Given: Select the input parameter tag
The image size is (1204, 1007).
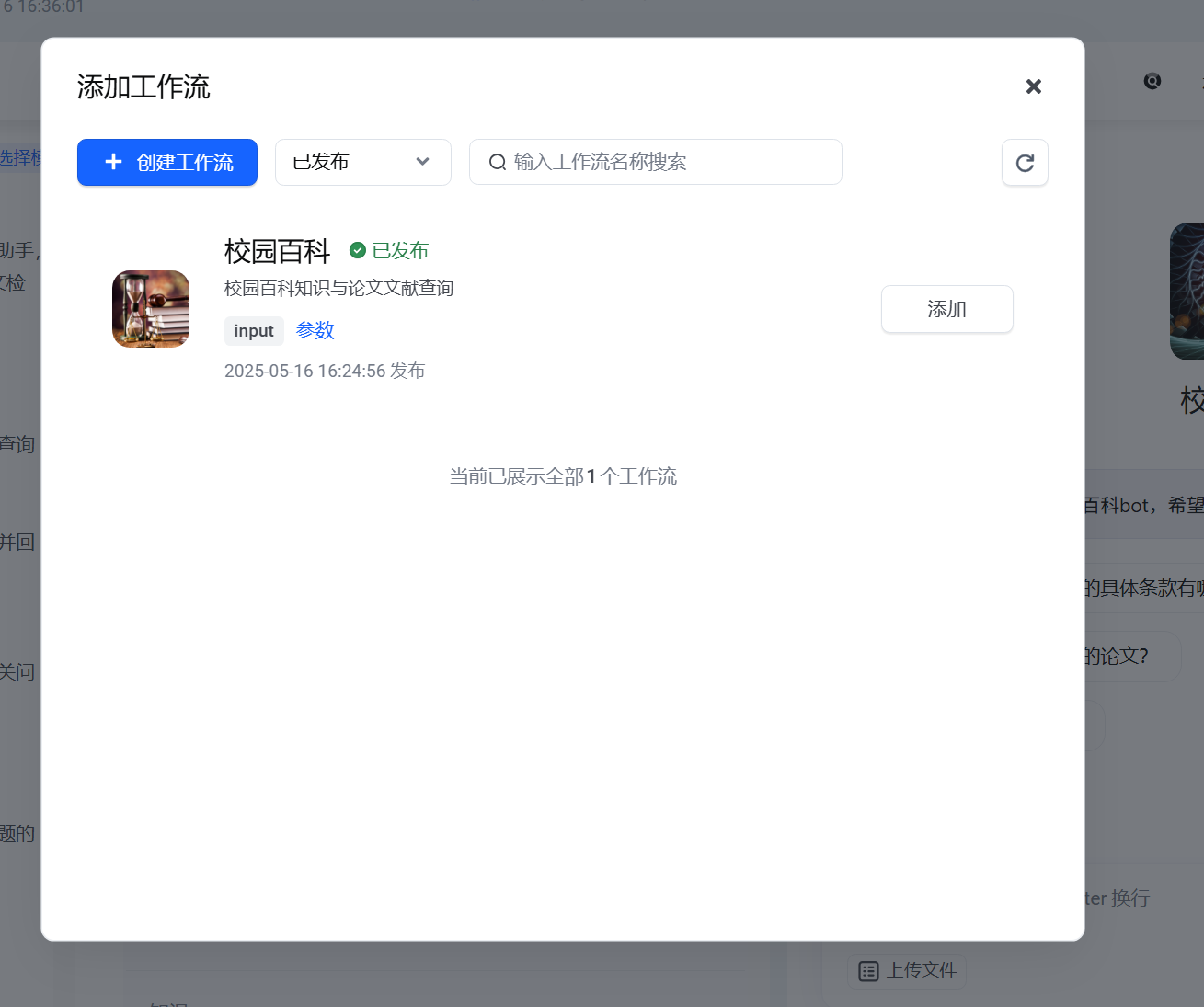Looking at the screenshot, I should (x=254, y=331).
